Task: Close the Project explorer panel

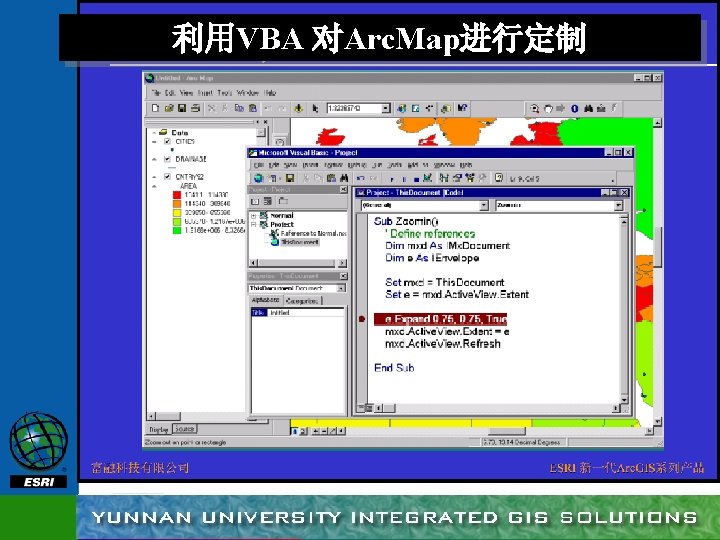Action: [343, 190]
